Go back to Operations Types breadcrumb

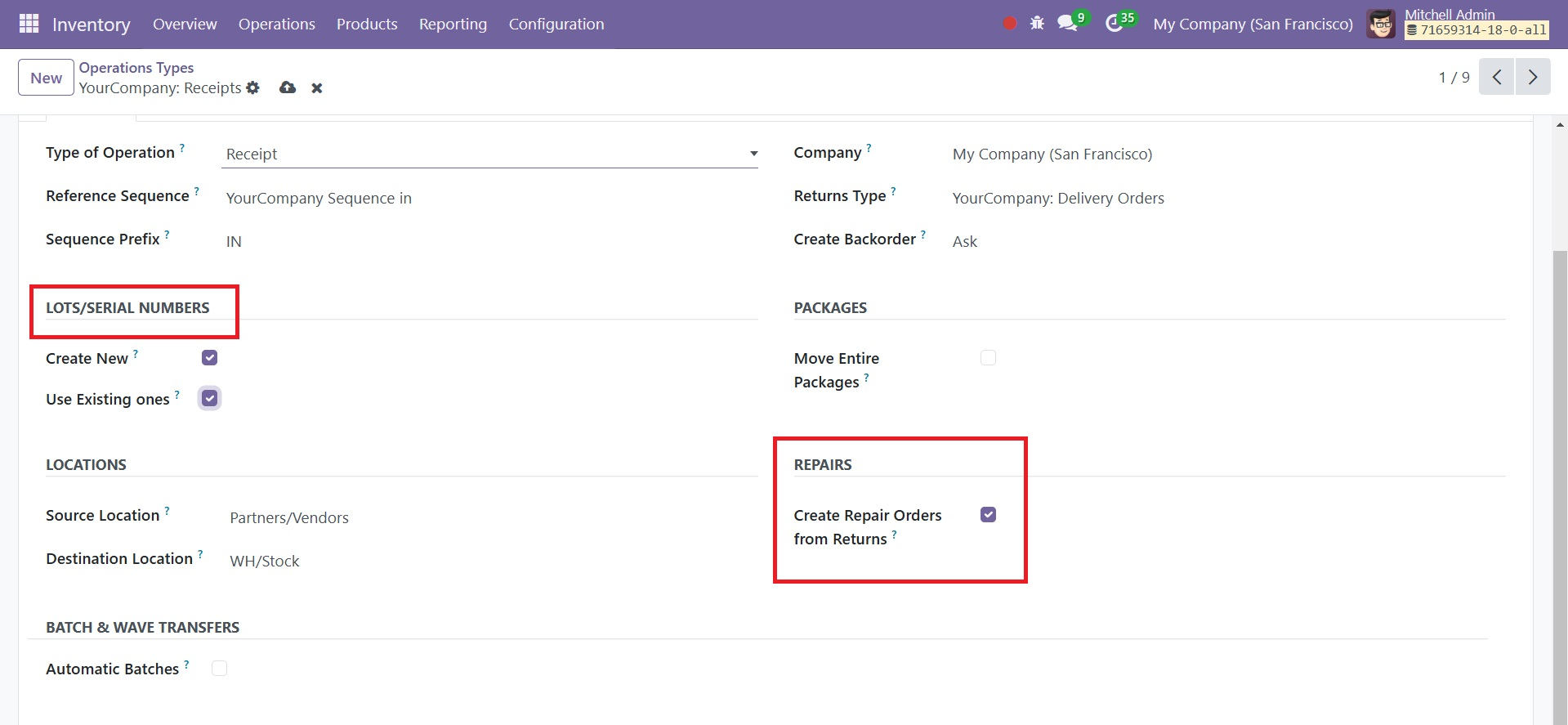(x=136, y=67)
